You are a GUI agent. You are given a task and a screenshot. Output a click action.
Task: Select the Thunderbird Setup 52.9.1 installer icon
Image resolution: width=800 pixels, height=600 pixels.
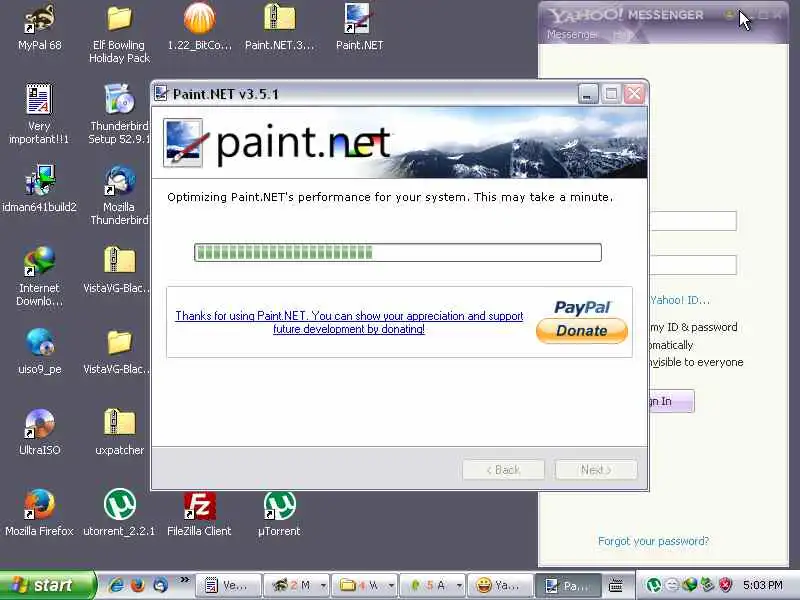click(119, 114)
